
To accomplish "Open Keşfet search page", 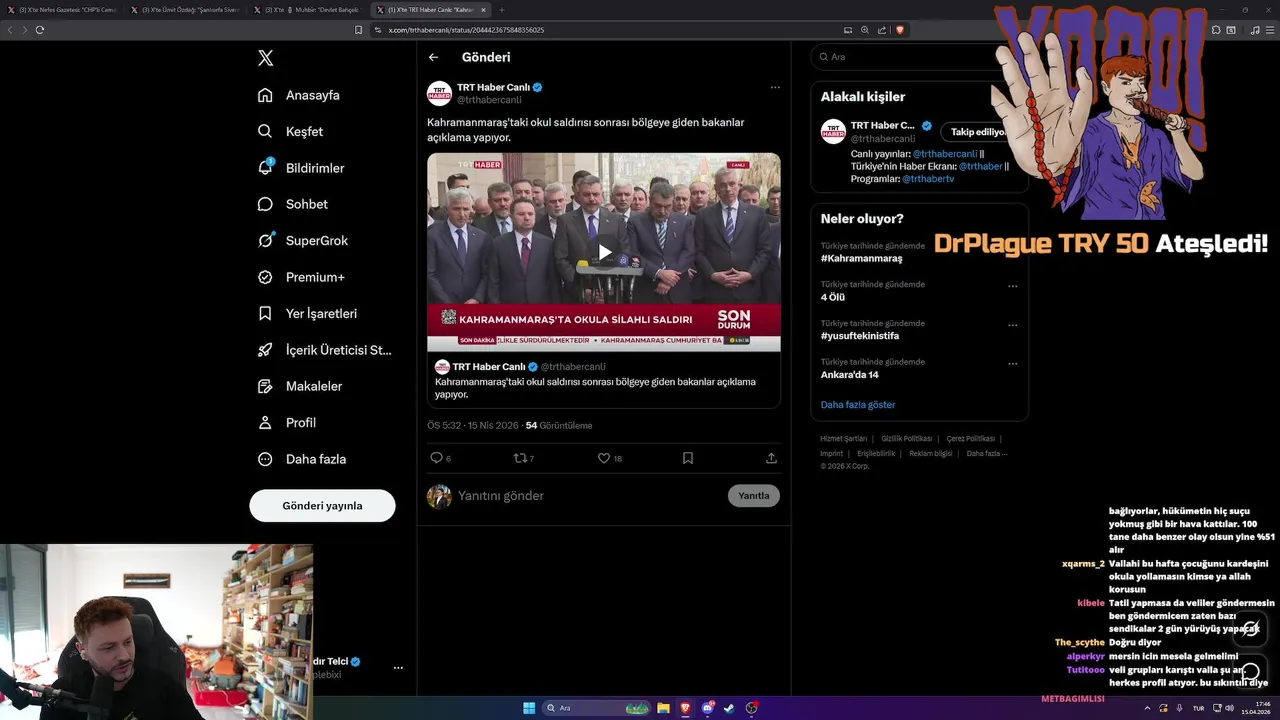I will tap(290, 131).
